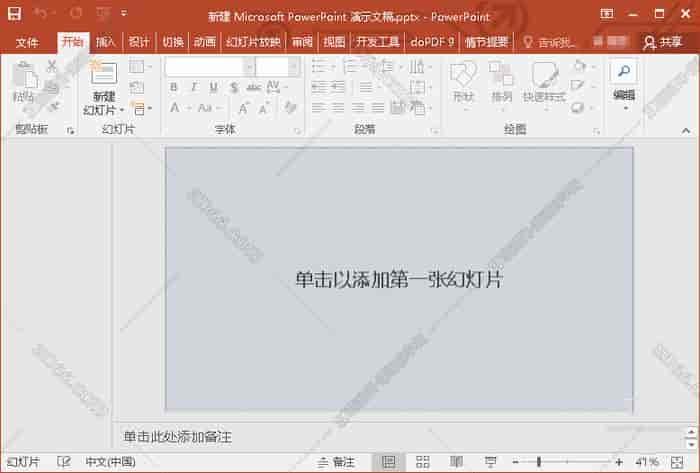The height and width of the screenshot is (473, 700).
Task: Click the Share button
Action: (x=663, y=42)
